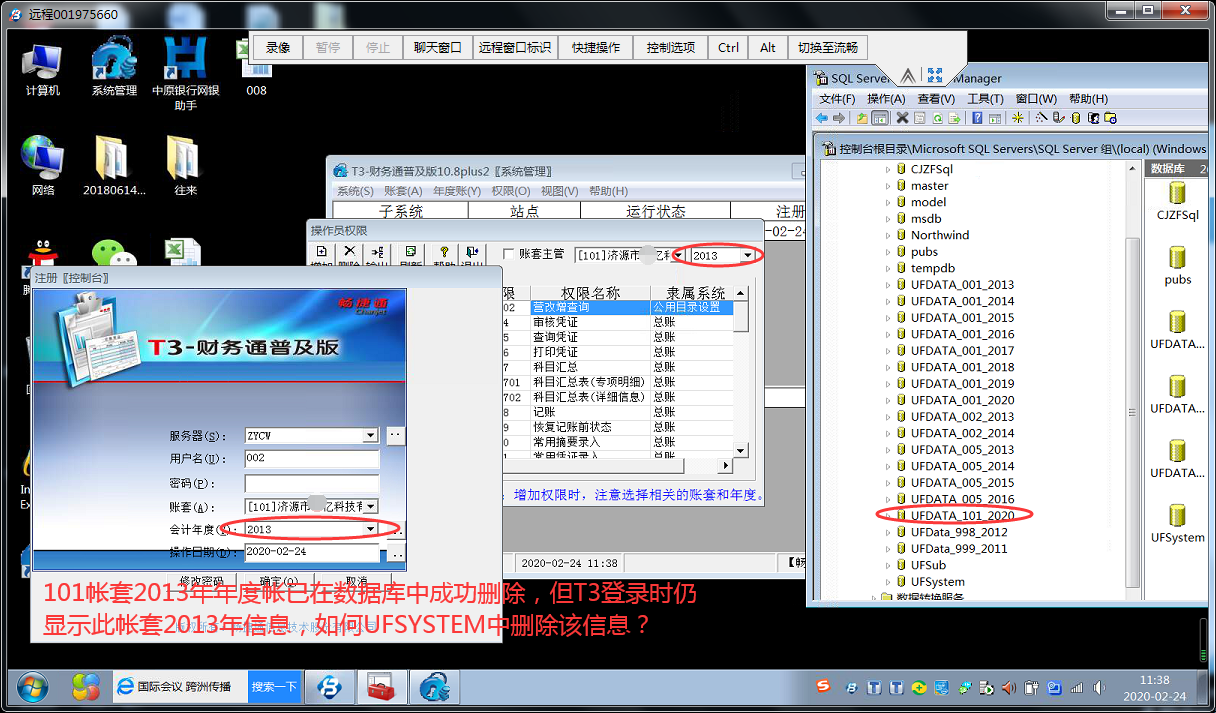Click the new database cylinder icon in SQL toolbar
This screenshot has width=1216, height=713.
pos(1076,118)
